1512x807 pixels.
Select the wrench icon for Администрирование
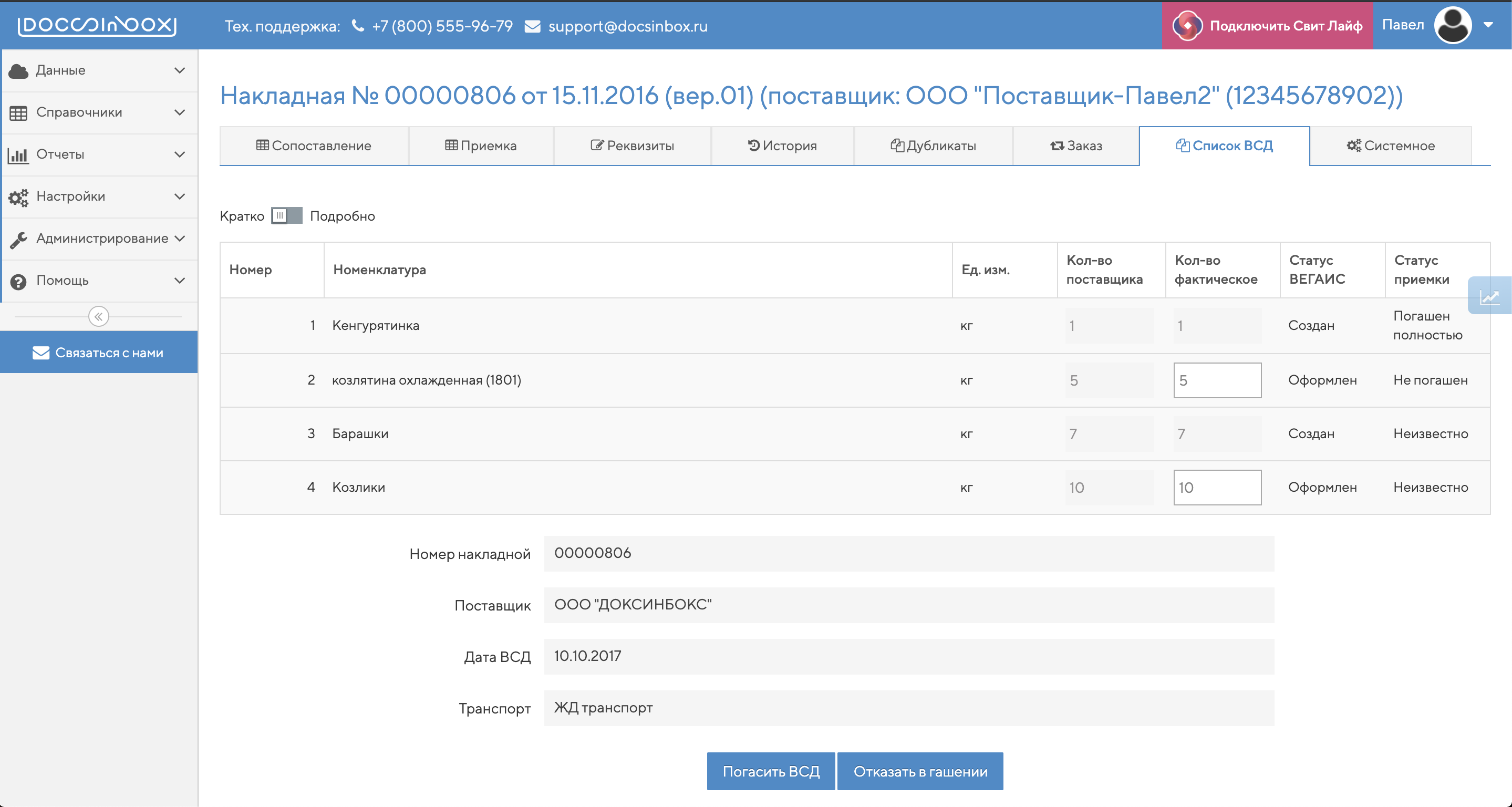coord(19,239)
